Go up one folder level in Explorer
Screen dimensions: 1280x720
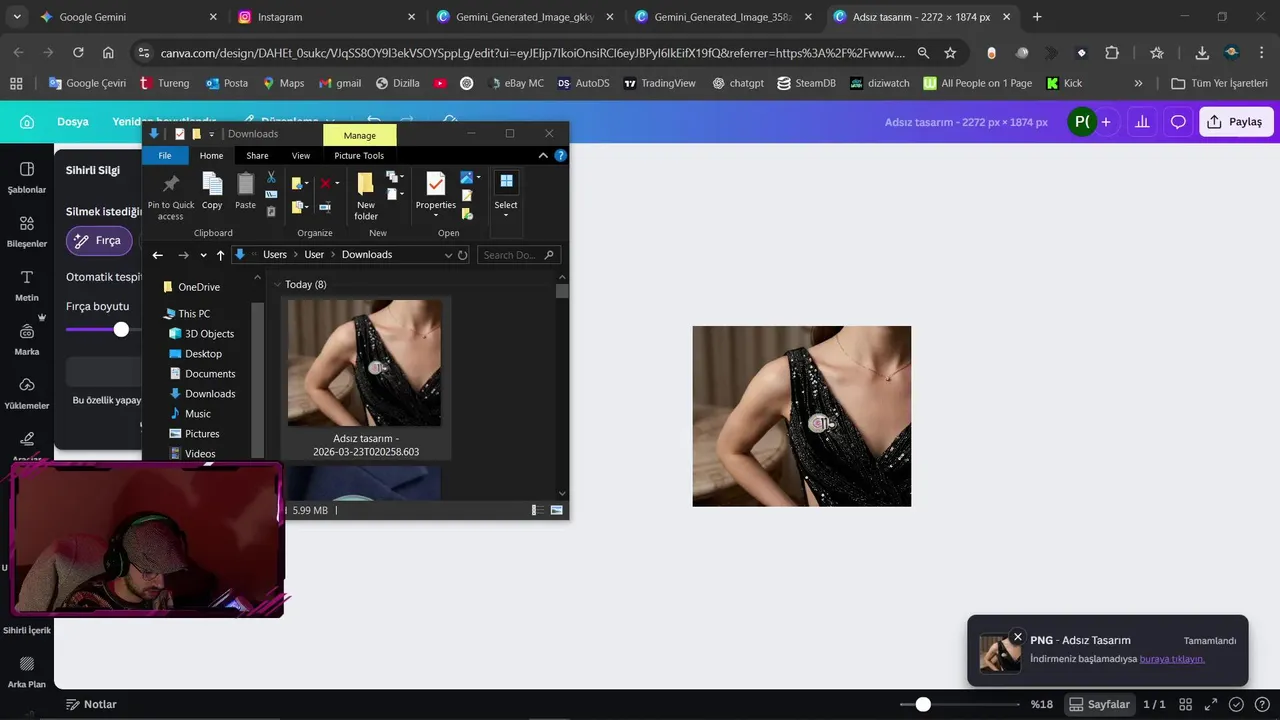221,255
